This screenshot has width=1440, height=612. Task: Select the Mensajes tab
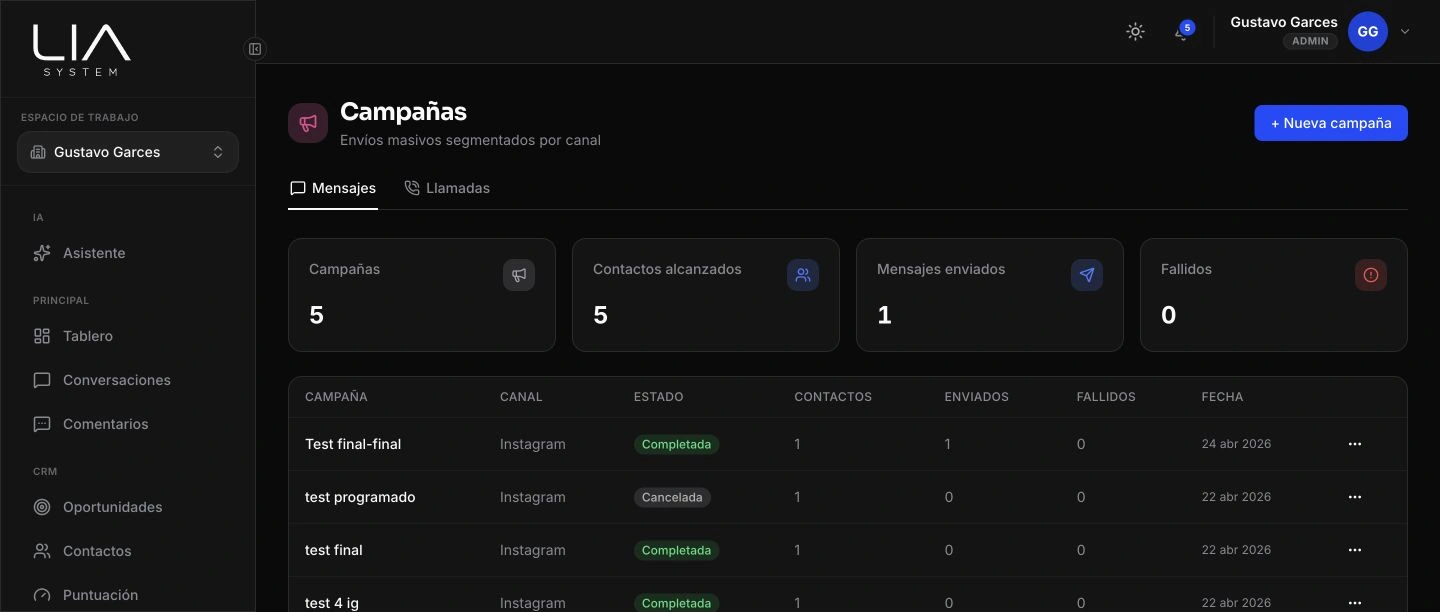(333, 188)
